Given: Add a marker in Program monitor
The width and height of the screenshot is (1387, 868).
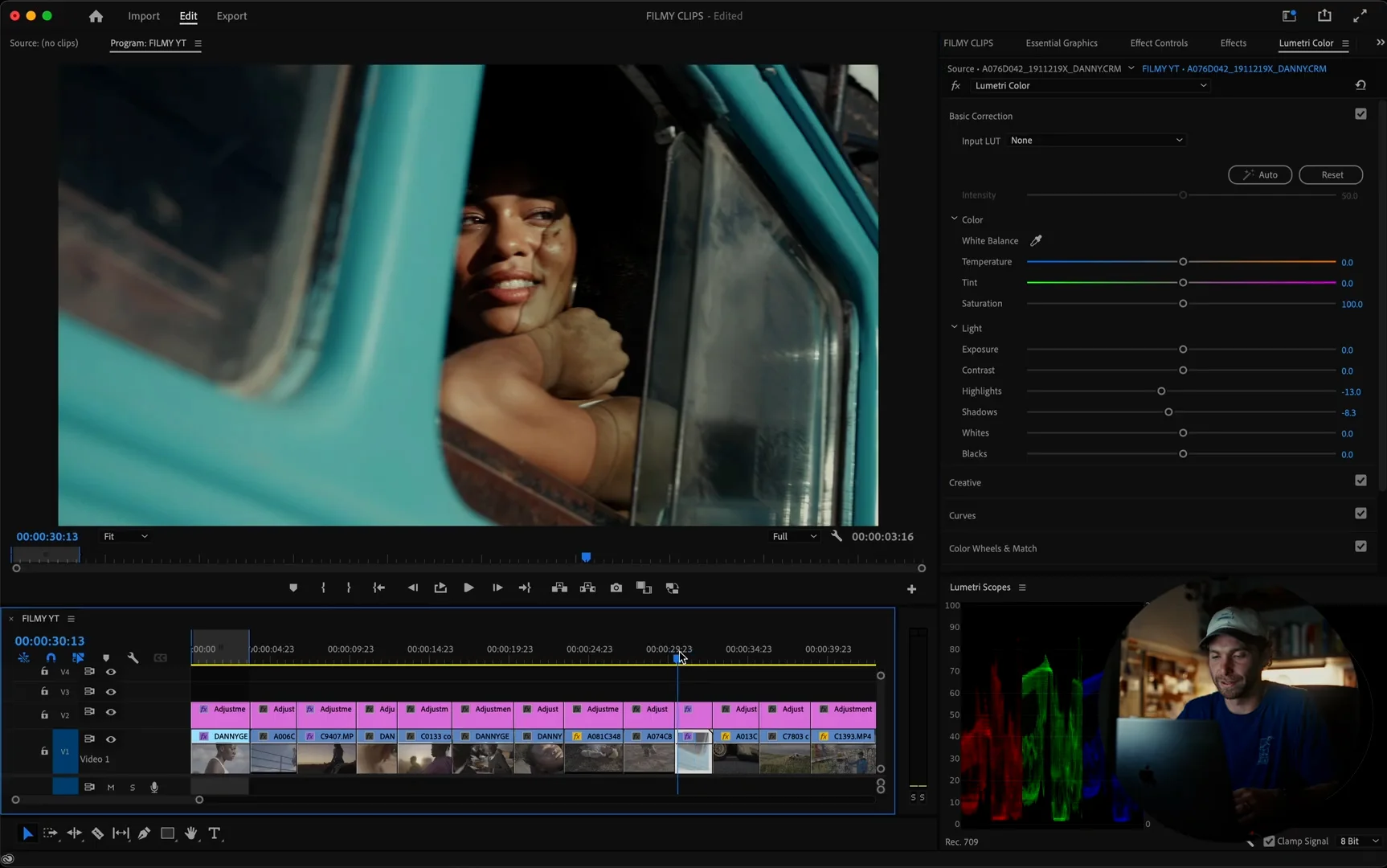Looking at the screenshot, I should click(293, 588).
